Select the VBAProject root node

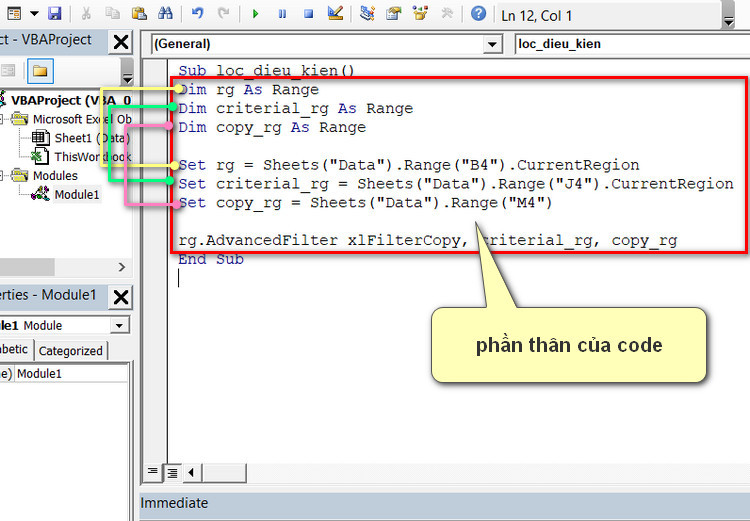tap(71, 100)
